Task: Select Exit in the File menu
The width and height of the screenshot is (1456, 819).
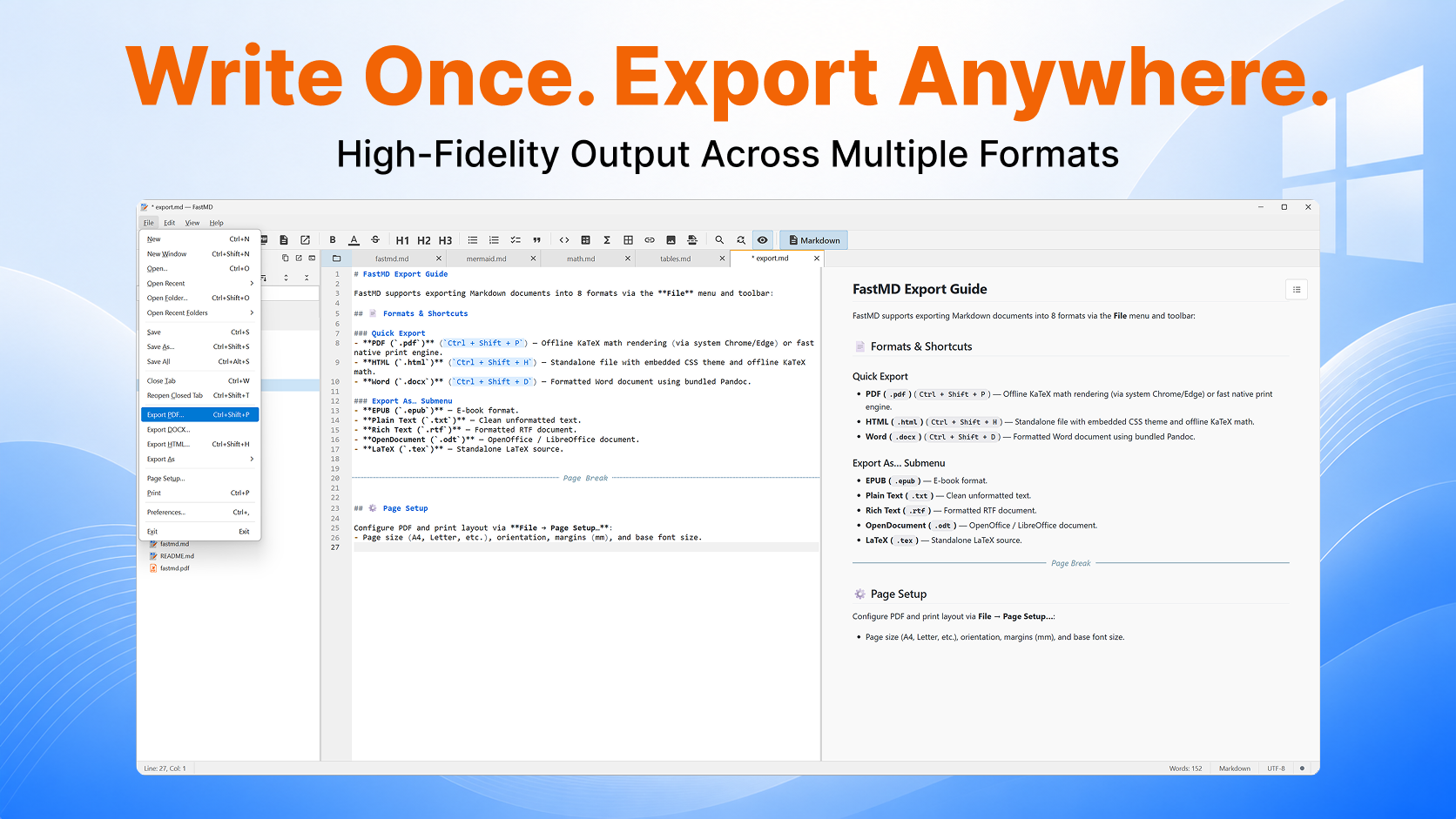Action: click(x=199, y=532)
